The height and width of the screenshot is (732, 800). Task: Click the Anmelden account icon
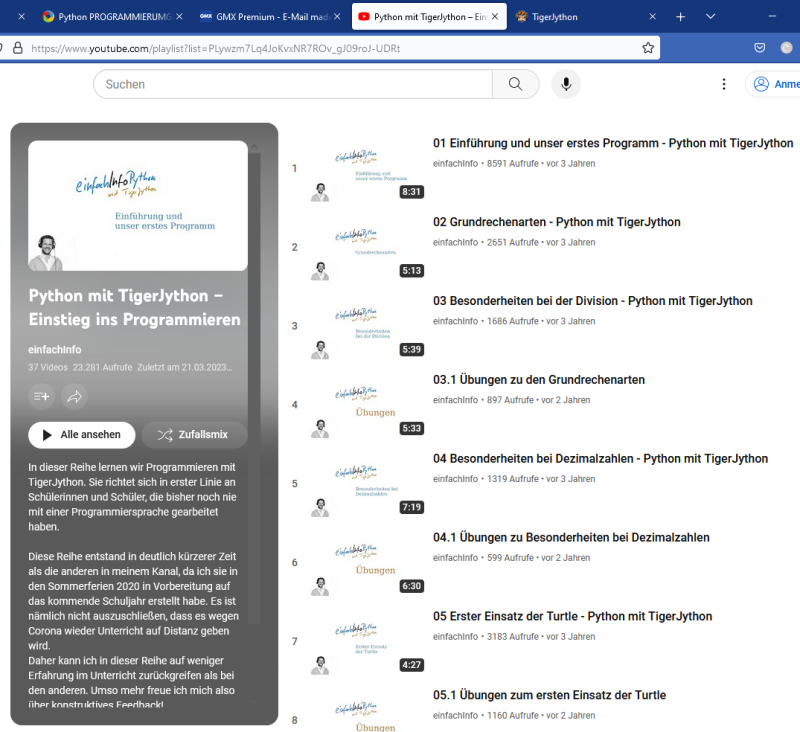(761, 84)
